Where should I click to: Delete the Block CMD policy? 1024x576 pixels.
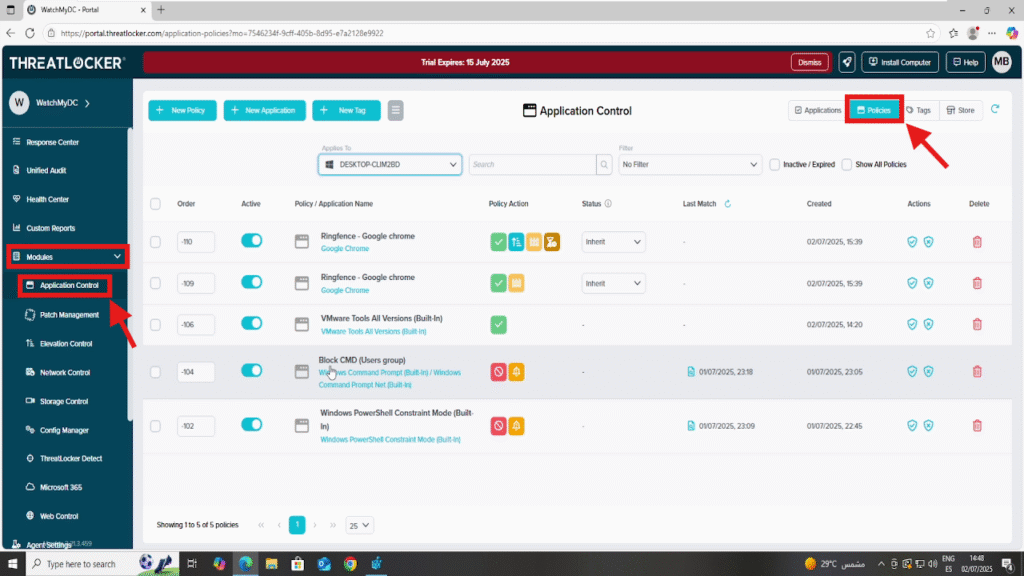(977, 372)
